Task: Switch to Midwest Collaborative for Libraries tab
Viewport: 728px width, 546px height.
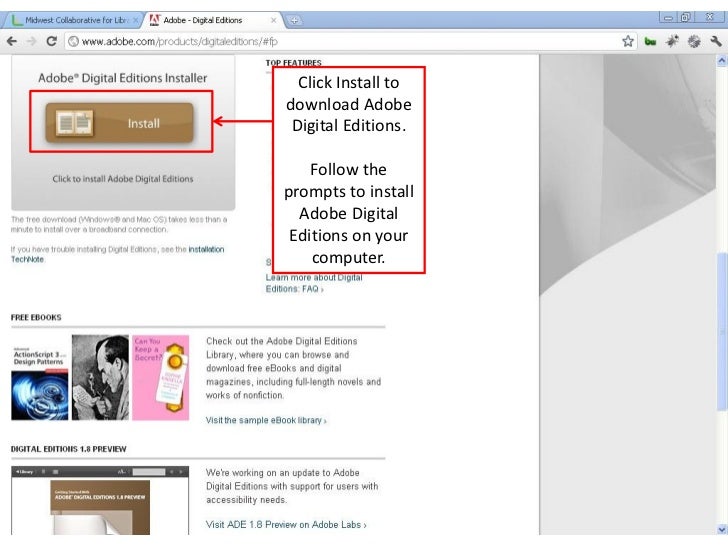Action: coord(72,20)
